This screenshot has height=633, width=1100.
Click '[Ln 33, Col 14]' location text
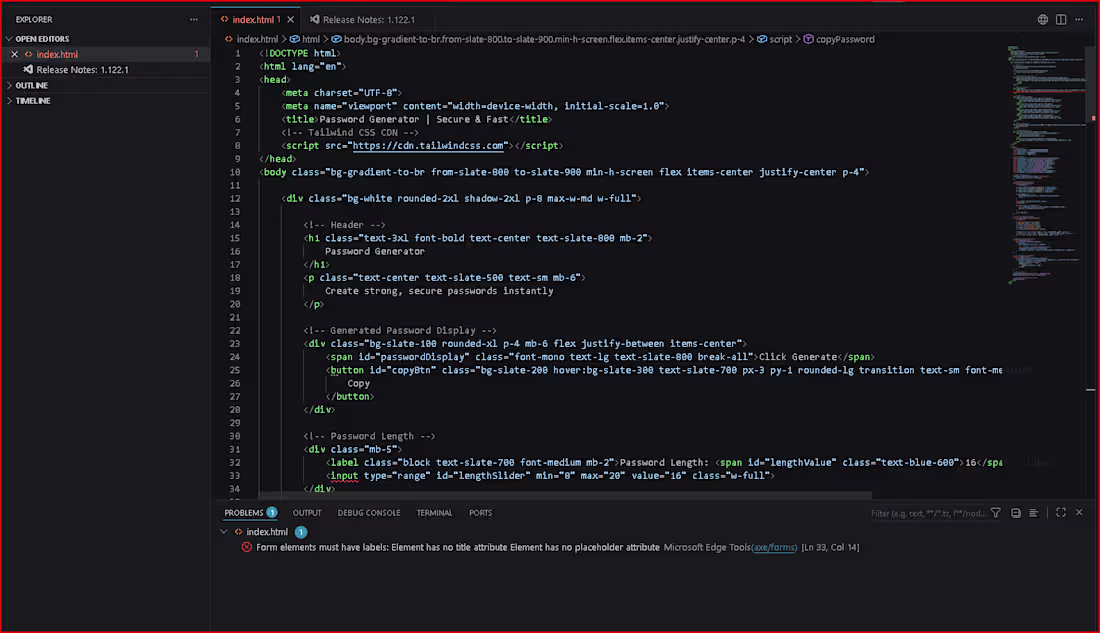[830, 547]
